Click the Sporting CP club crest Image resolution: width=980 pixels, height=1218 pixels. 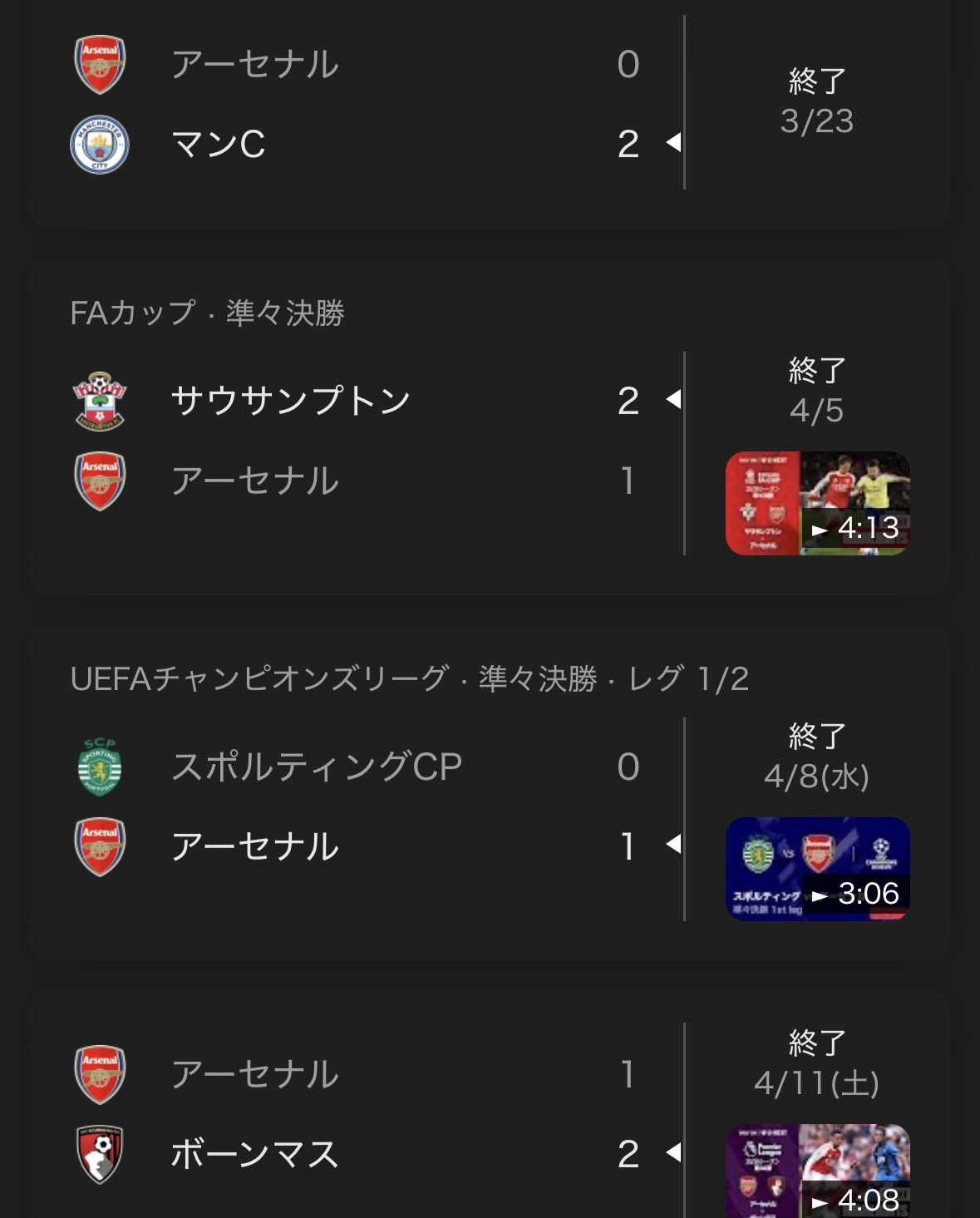pos(100,767)
